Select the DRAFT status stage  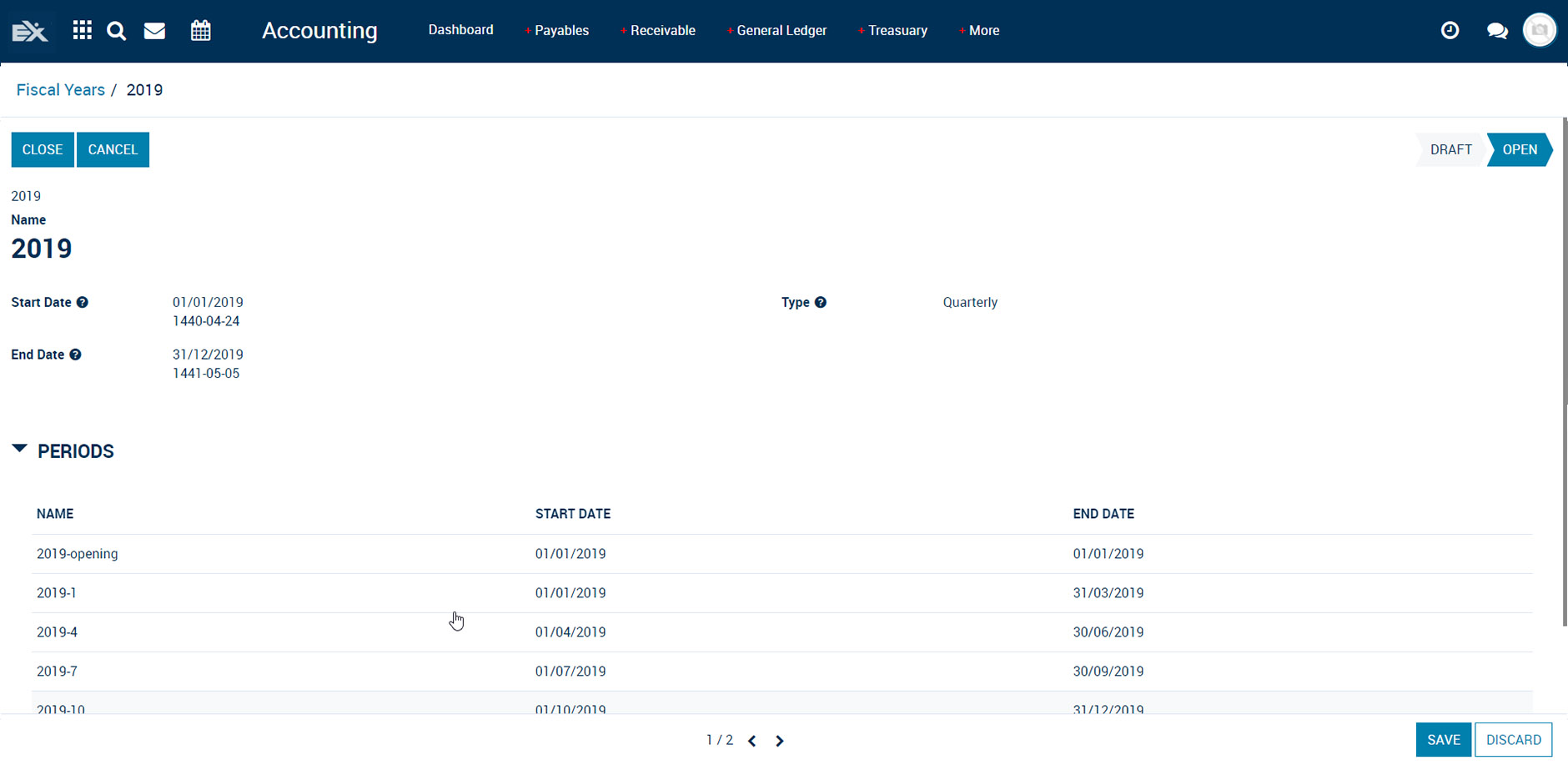[x=1451, y=149]
